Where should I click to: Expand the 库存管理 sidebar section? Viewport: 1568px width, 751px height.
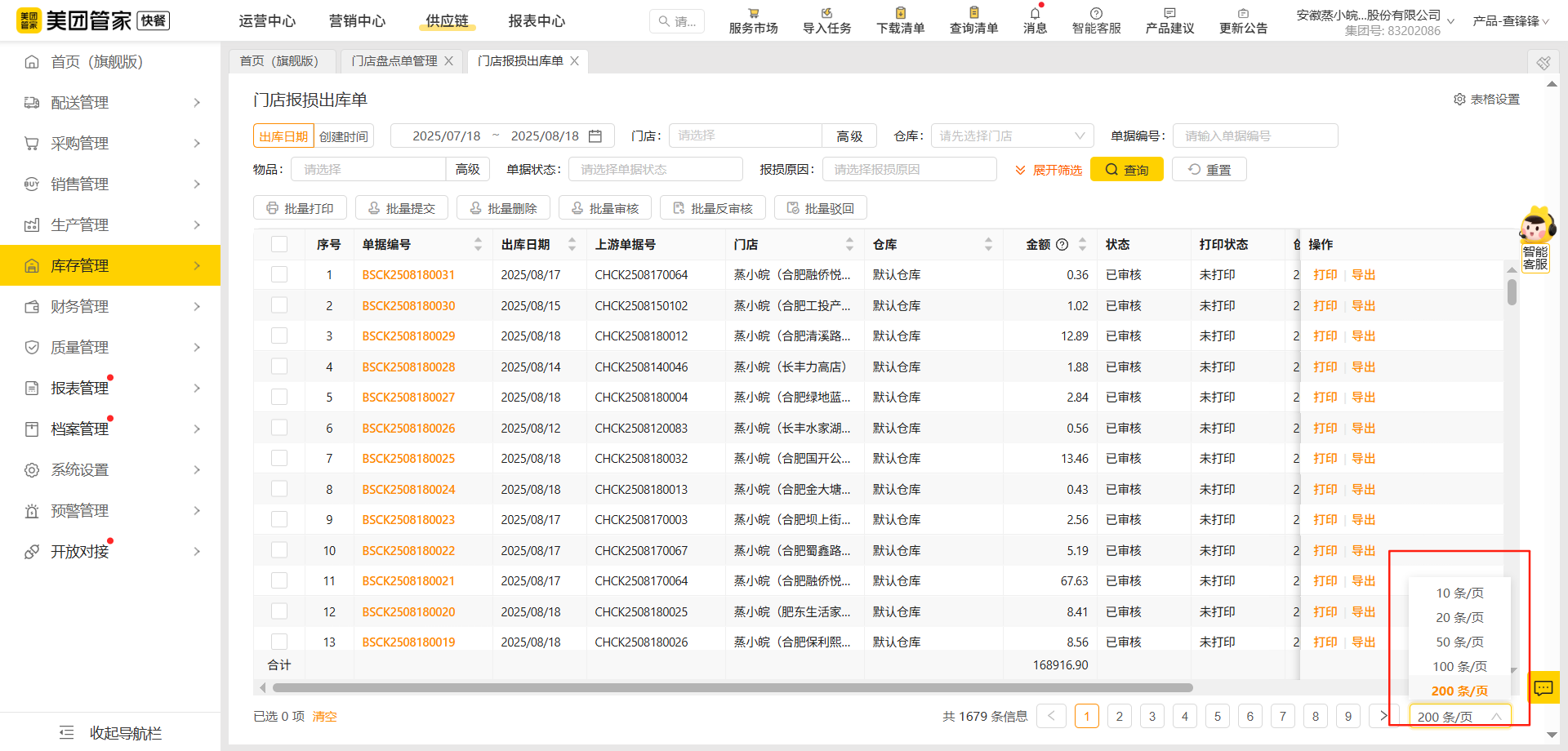point(110,264)
